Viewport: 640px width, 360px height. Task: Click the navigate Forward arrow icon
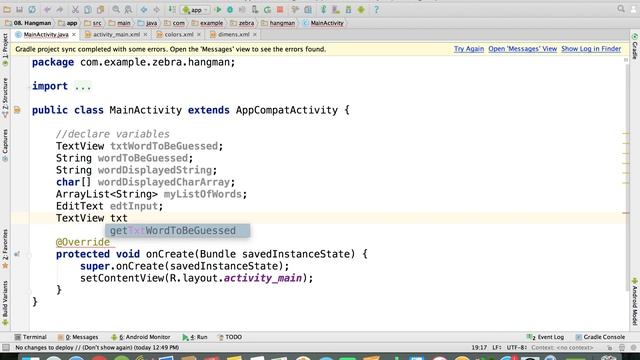pyautogui.click(x=156, y=9)
